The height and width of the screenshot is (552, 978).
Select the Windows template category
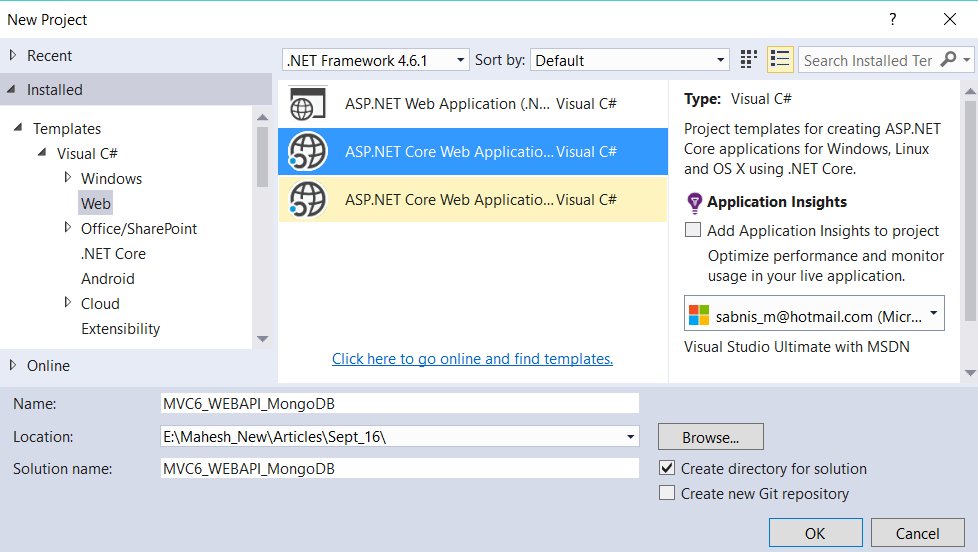[x=111, y=179]
